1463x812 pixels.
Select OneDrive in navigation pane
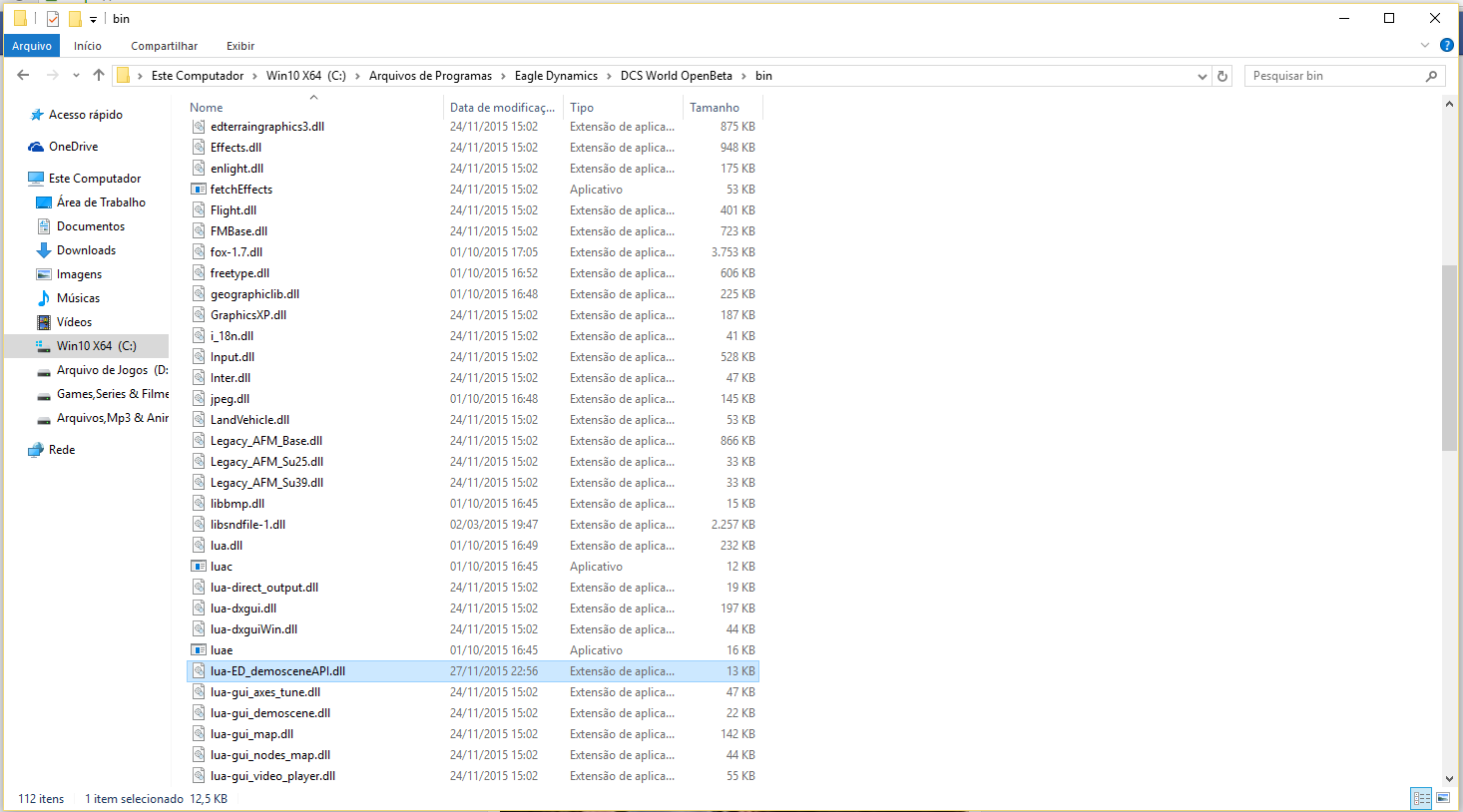[73, 147]
